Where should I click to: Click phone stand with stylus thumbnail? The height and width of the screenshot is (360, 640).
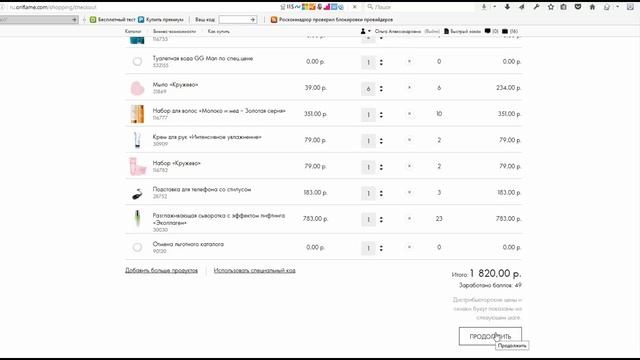coord(138,194)
